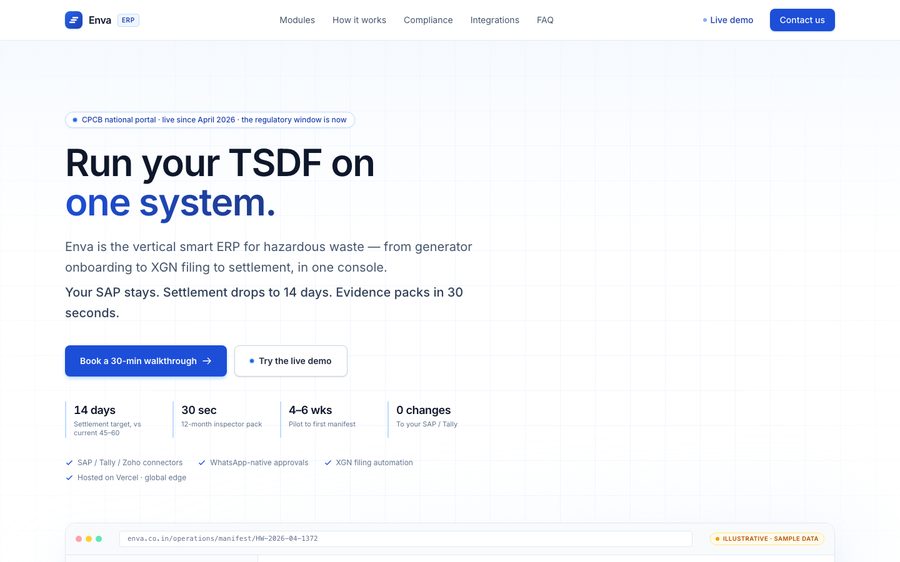
Task: Click the yellow dot in mock browser window
Action: point(88,538)
